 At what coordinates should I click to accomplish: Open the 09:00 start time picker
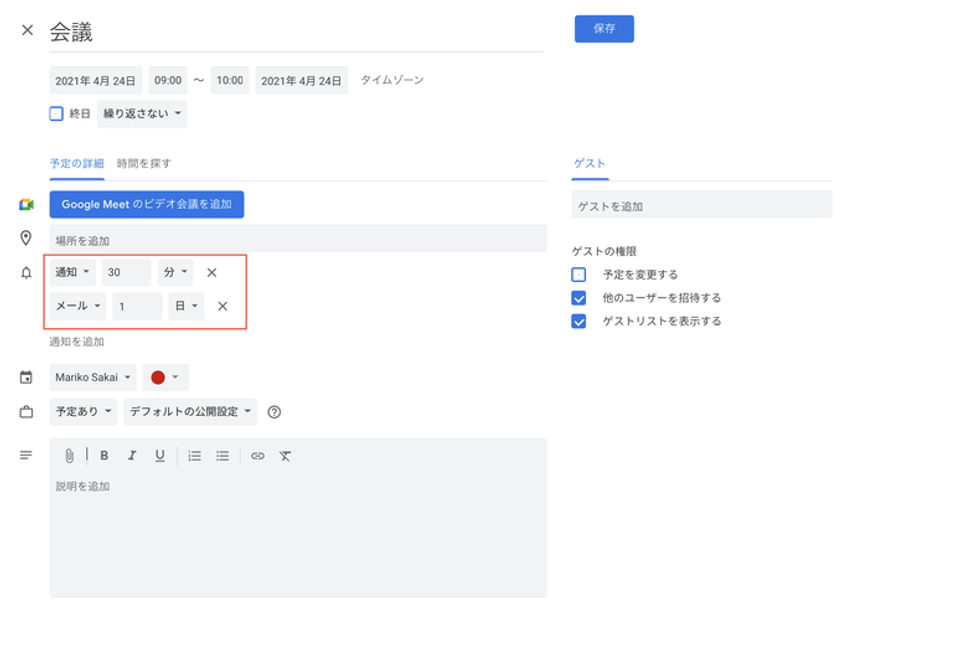tap(168, 80)
